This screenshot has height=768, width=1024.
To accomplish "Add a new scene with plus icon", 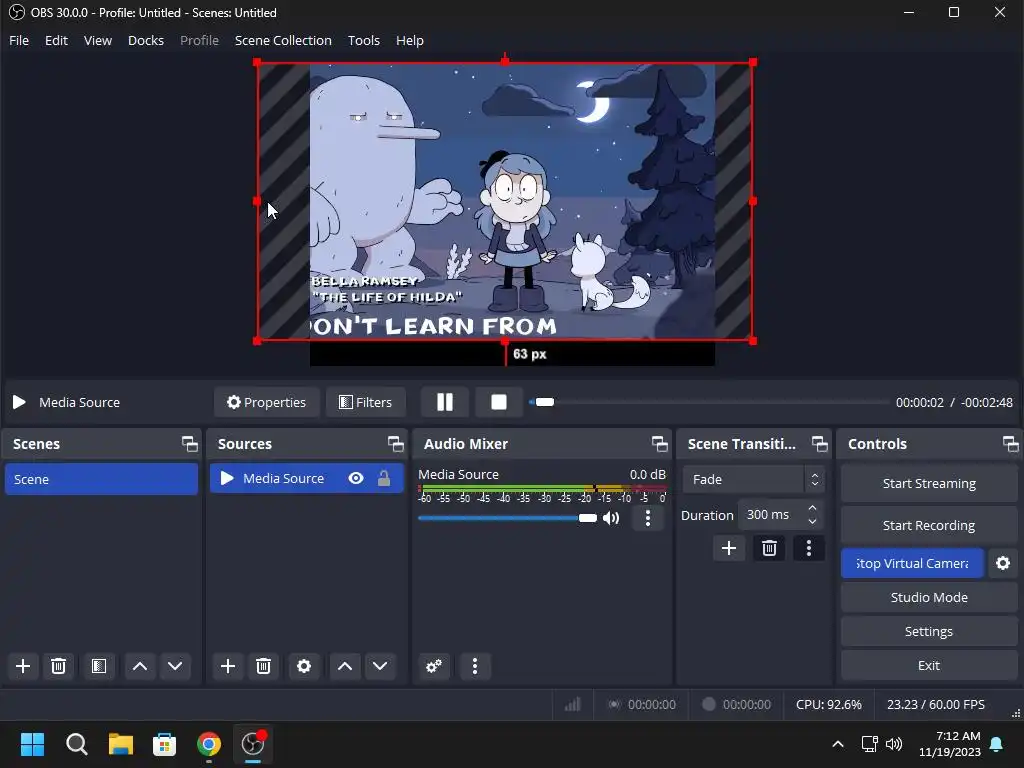I will 23,666.
